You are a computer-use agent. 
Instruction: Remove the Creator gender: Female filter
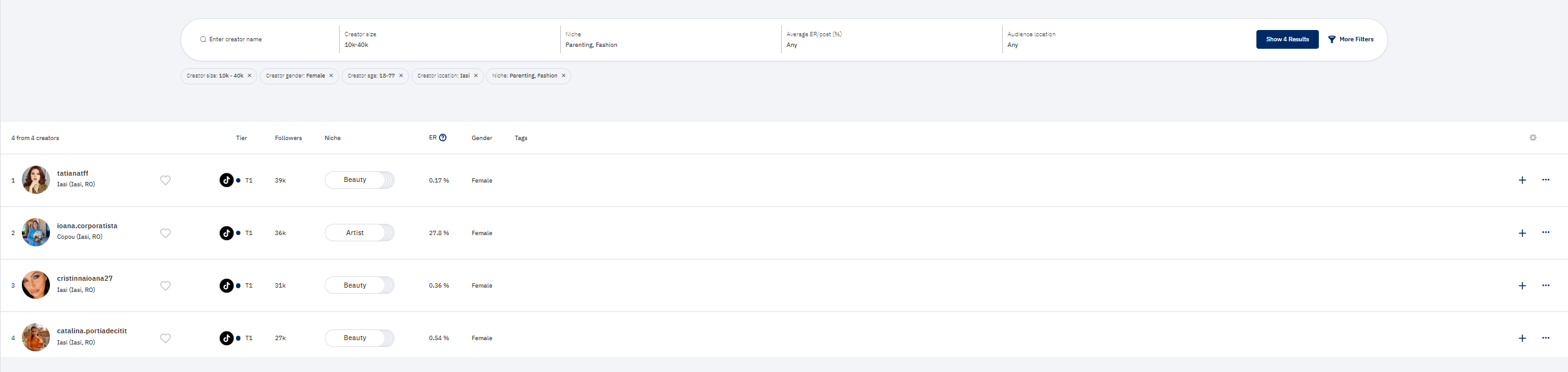(x=331, y=76)
